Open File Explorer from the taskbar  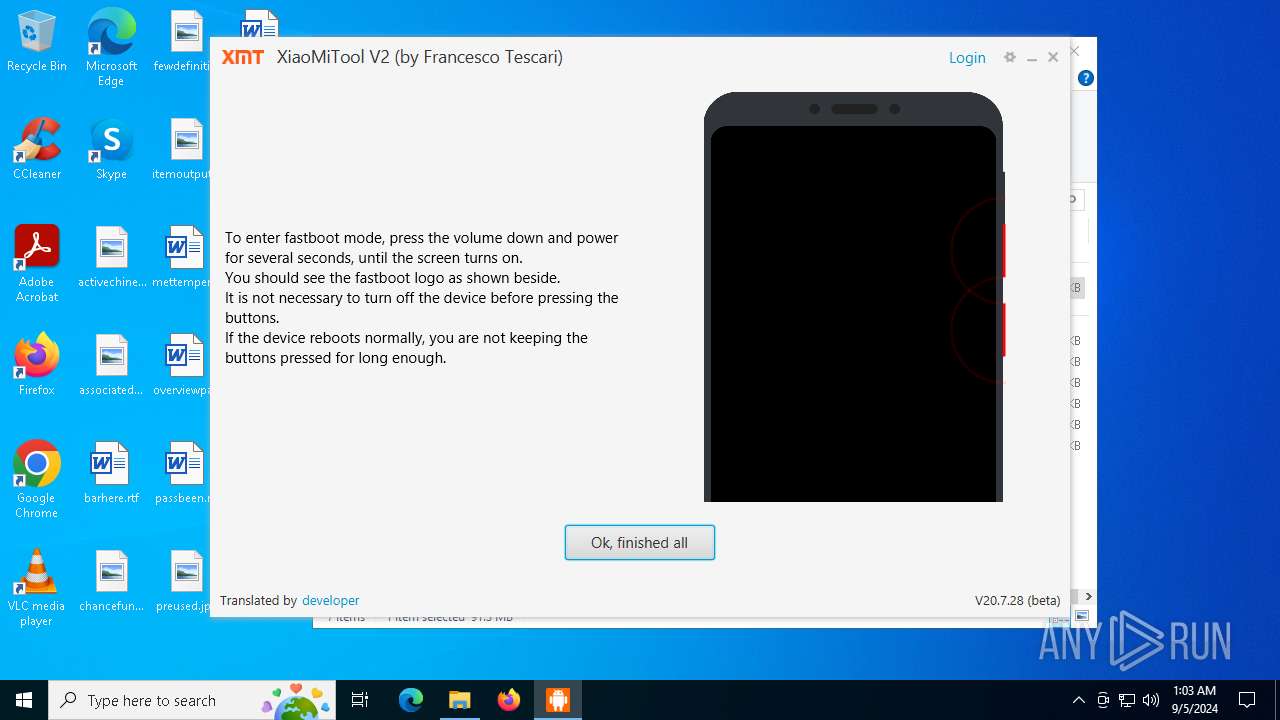[460, 700]
